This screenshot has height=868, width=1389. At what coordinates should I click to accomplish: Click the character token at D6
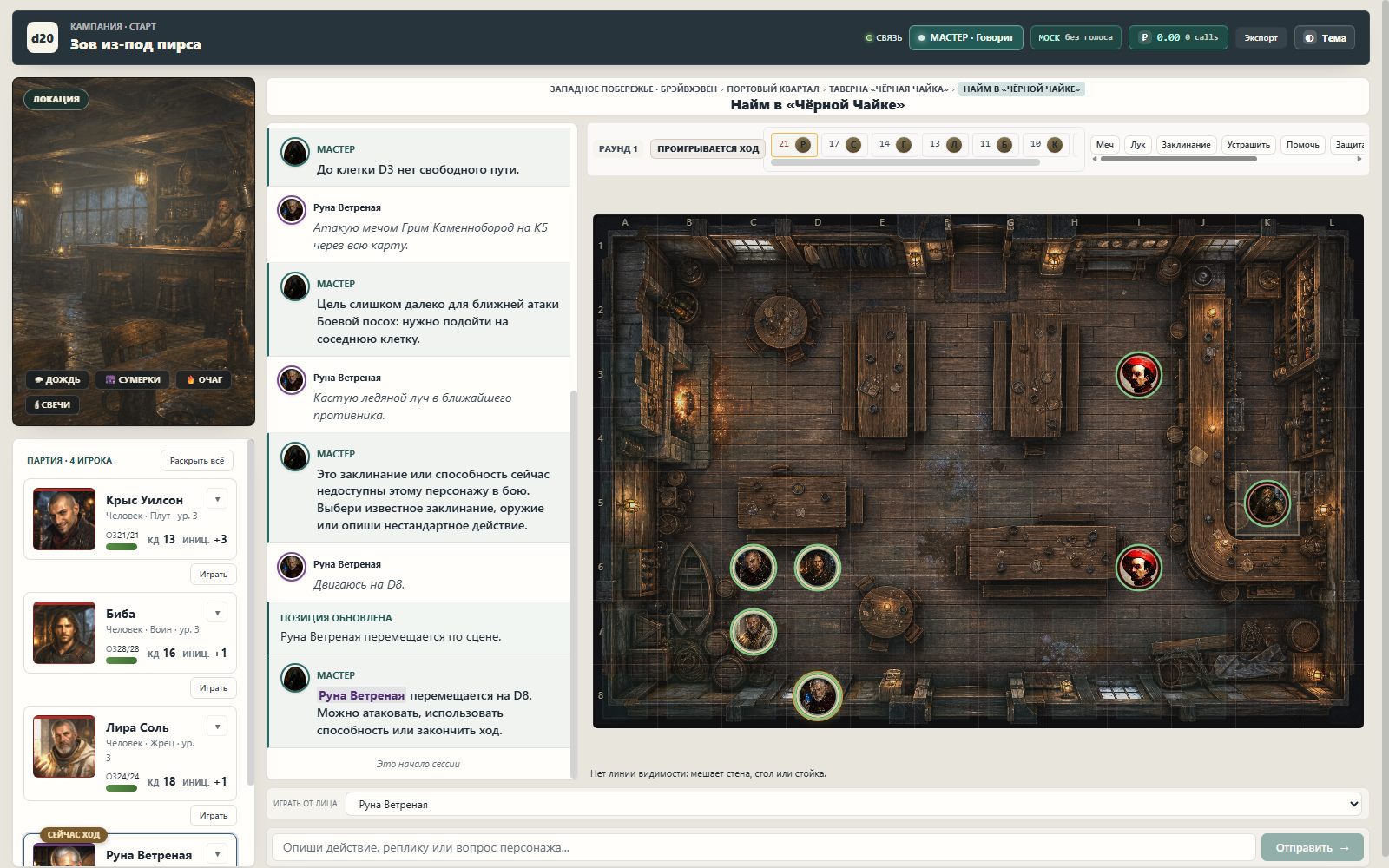click(817, 568)
